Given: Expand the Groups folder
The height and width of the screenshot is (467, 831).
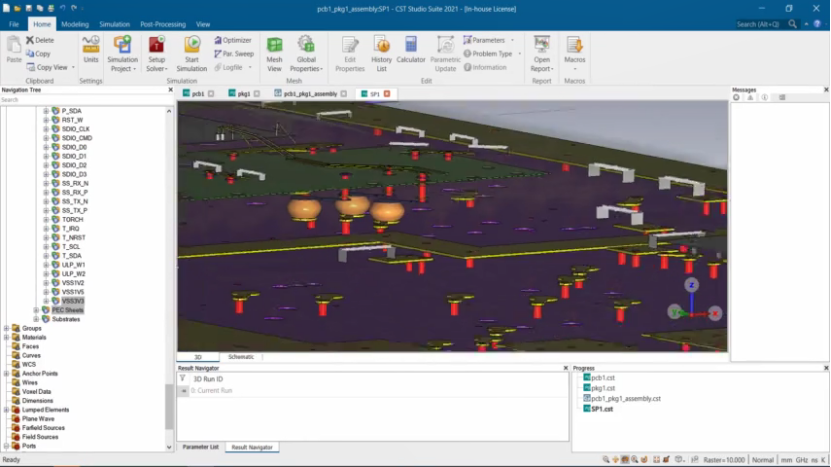Looking at the screenshot, I should [6, 328].
